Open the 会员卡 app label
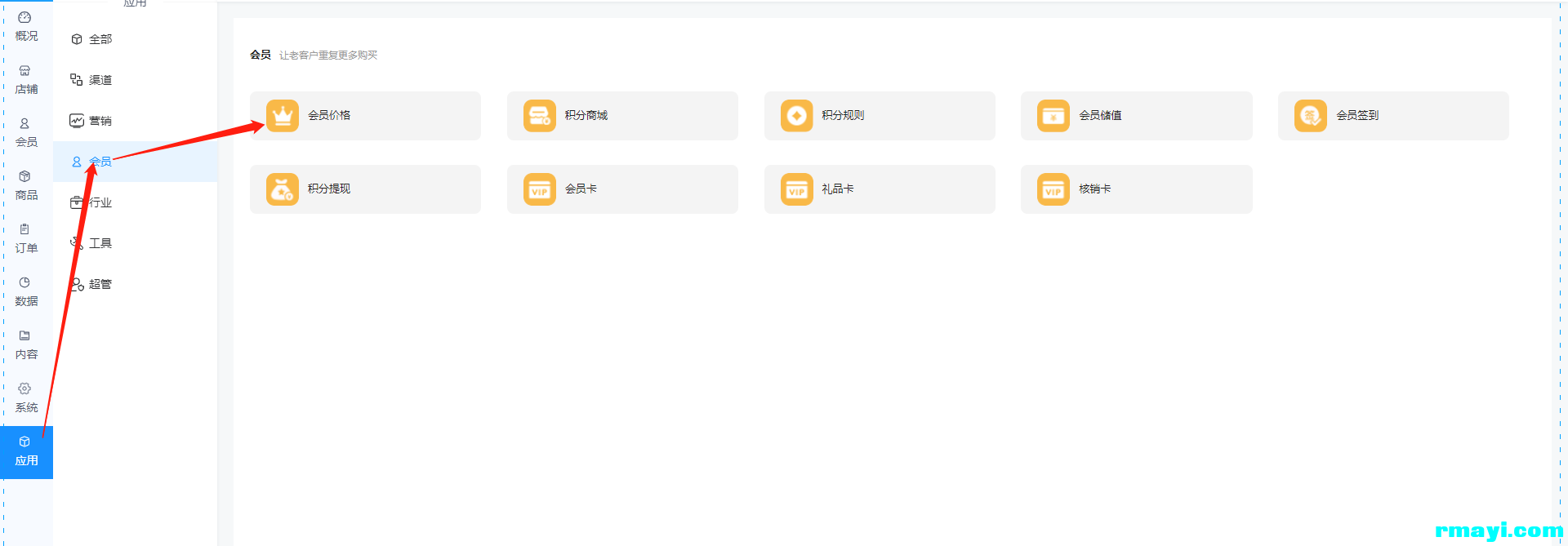The width and height of the screenshot is (1568, 546). click(581, 189)
